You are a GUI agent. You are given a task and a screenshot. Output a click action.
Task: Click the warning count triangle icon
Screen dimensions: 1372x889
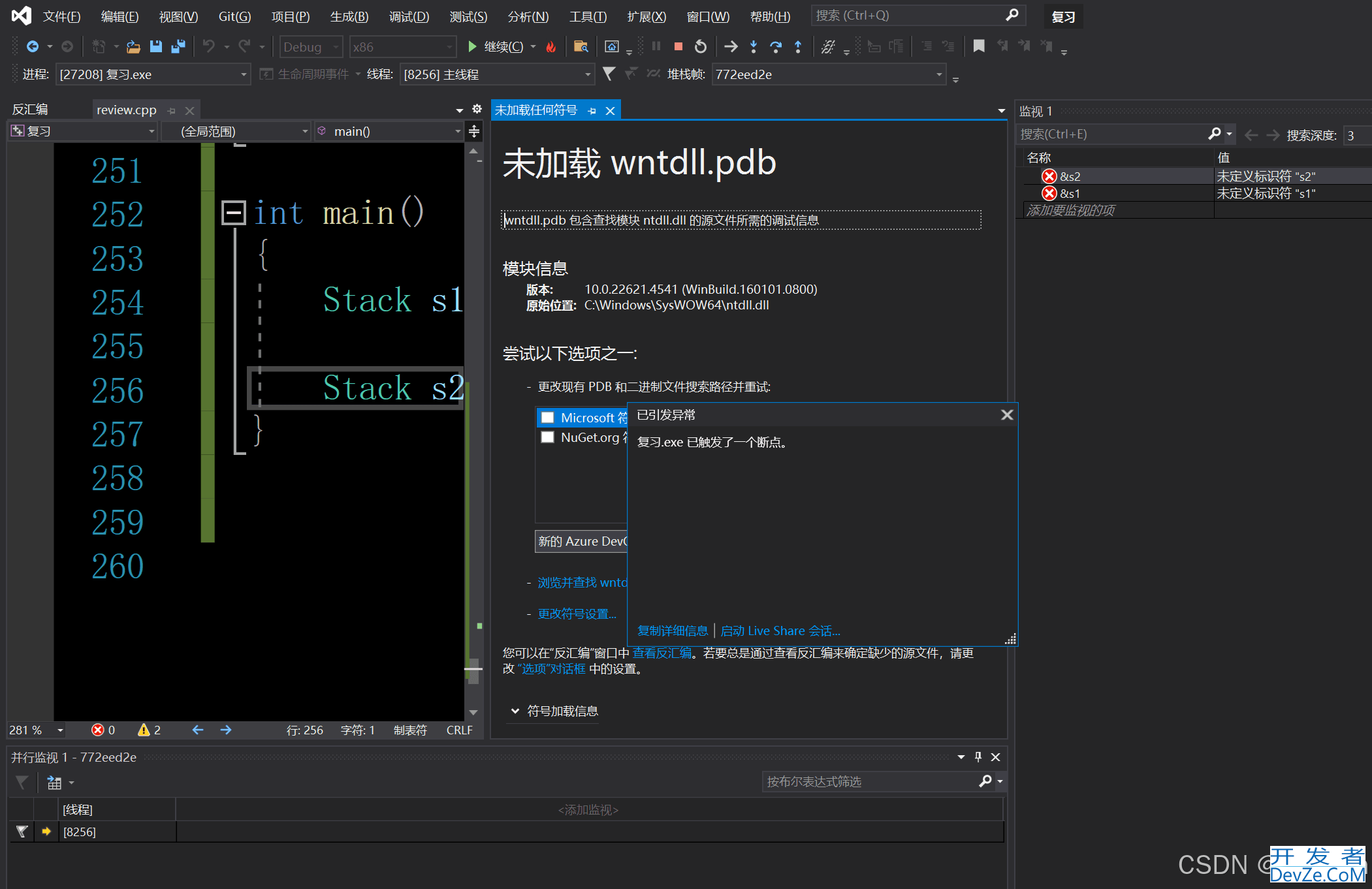point(144,730)
